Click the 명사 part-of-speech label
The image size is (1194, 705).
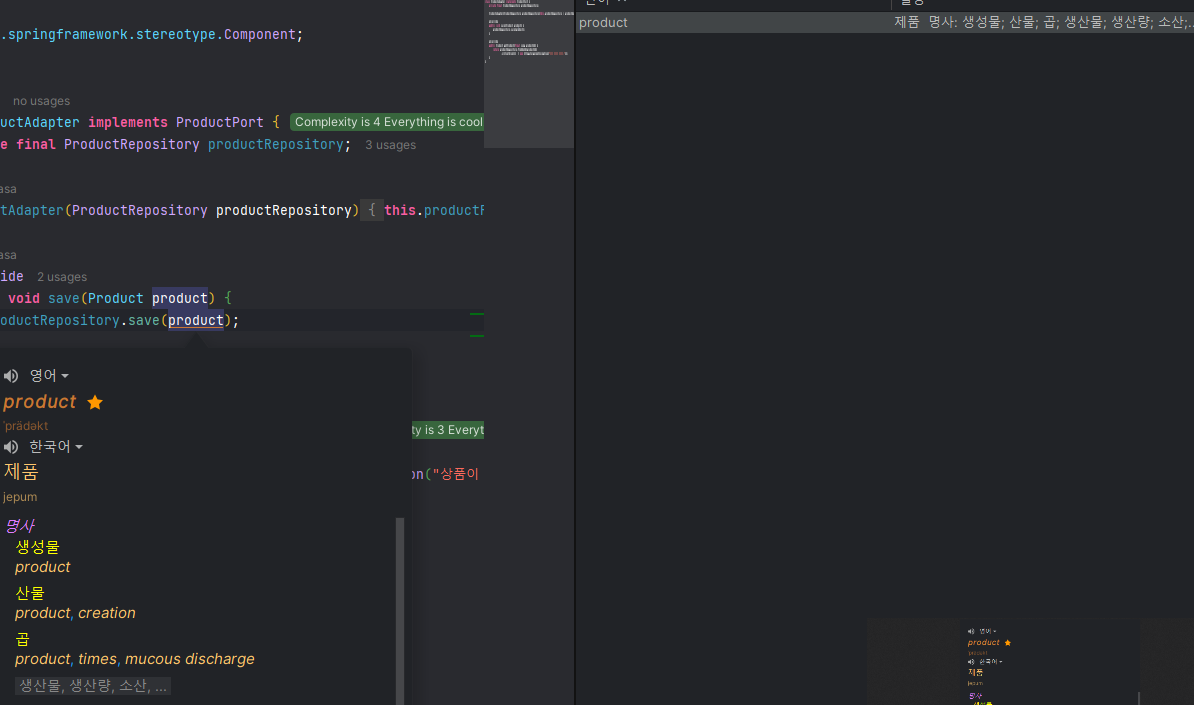20,525
